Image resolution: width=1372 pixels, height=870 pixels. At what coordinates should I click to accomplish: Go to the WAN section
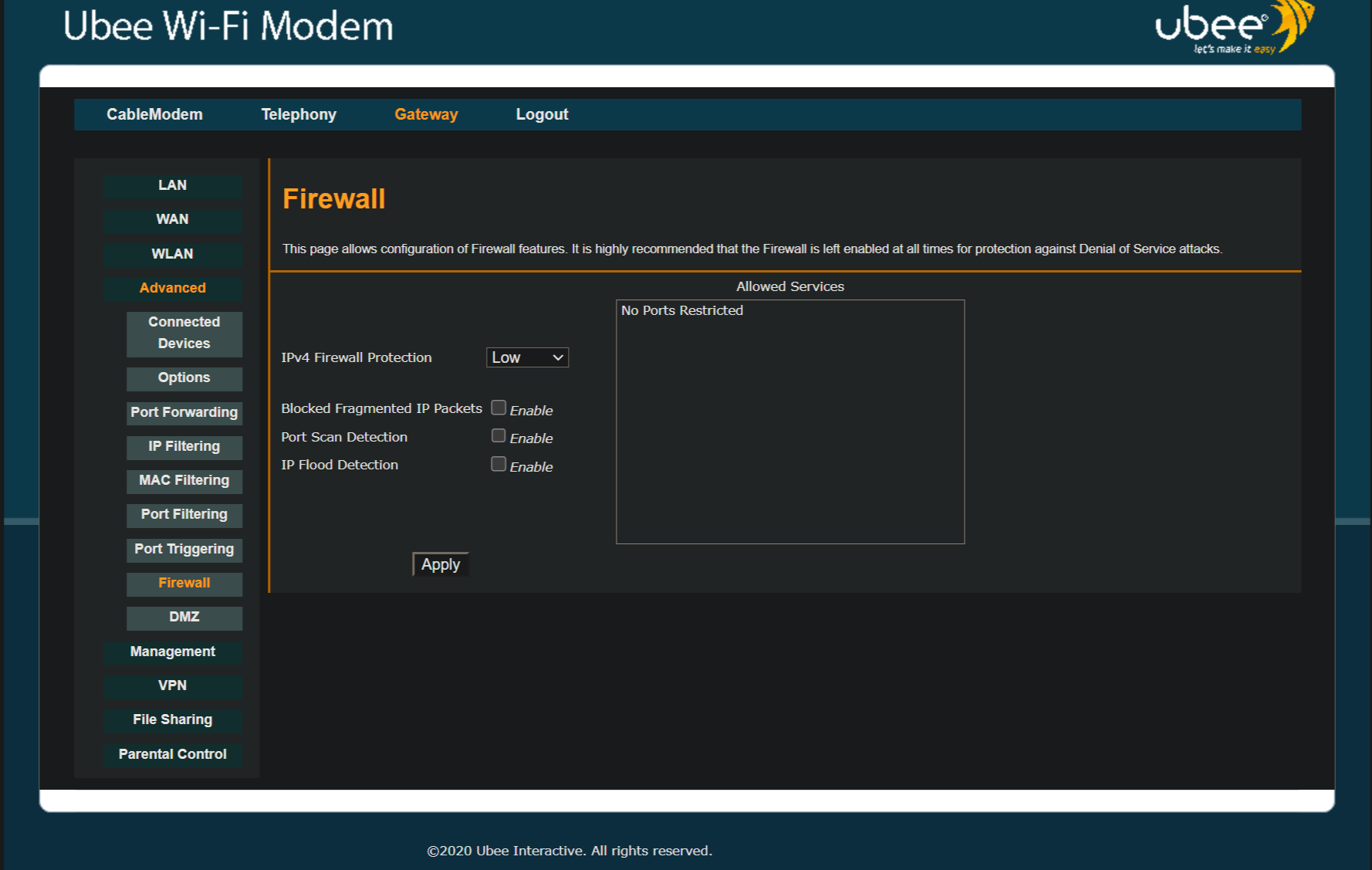tap(173, 219)
